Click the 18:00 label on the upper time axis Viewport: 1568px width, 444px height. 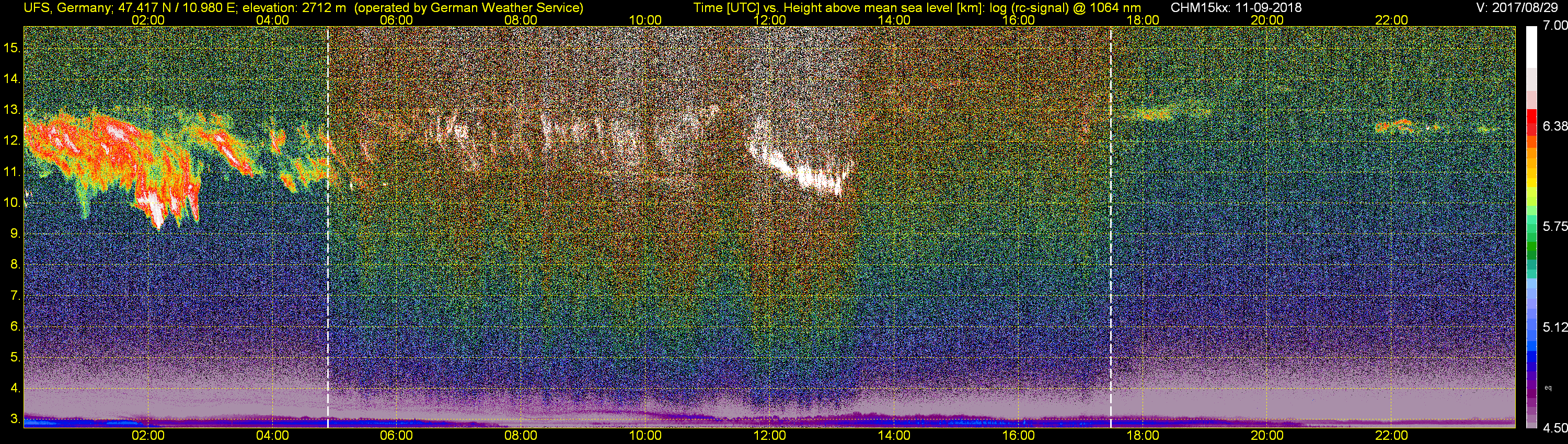[1143, 20]
